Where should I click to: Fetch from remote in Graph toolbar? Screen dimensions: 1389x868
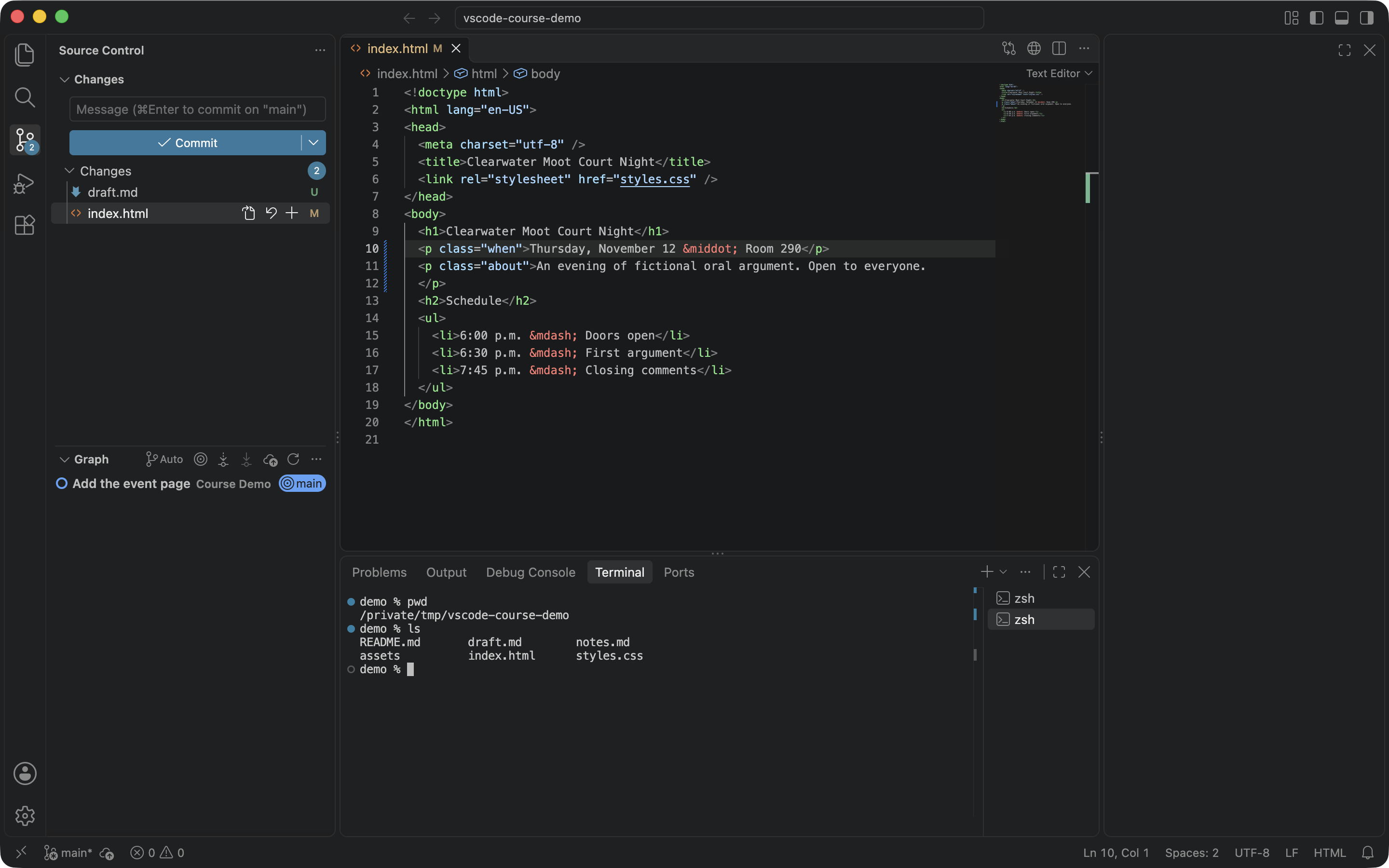pos(223,459)
